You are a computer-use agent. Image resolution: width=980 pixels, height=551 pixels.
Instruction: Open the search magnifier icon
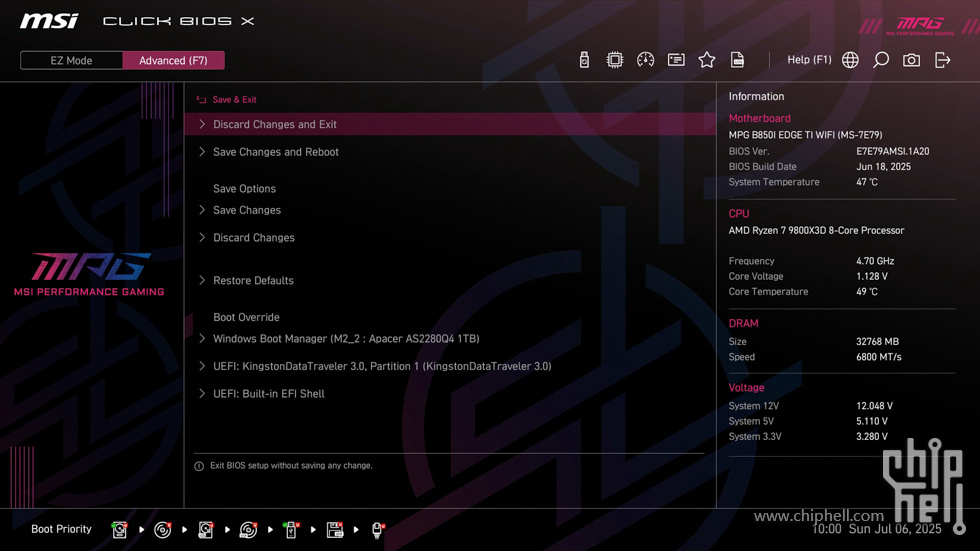pyautogui.click(x=881, y=60)
